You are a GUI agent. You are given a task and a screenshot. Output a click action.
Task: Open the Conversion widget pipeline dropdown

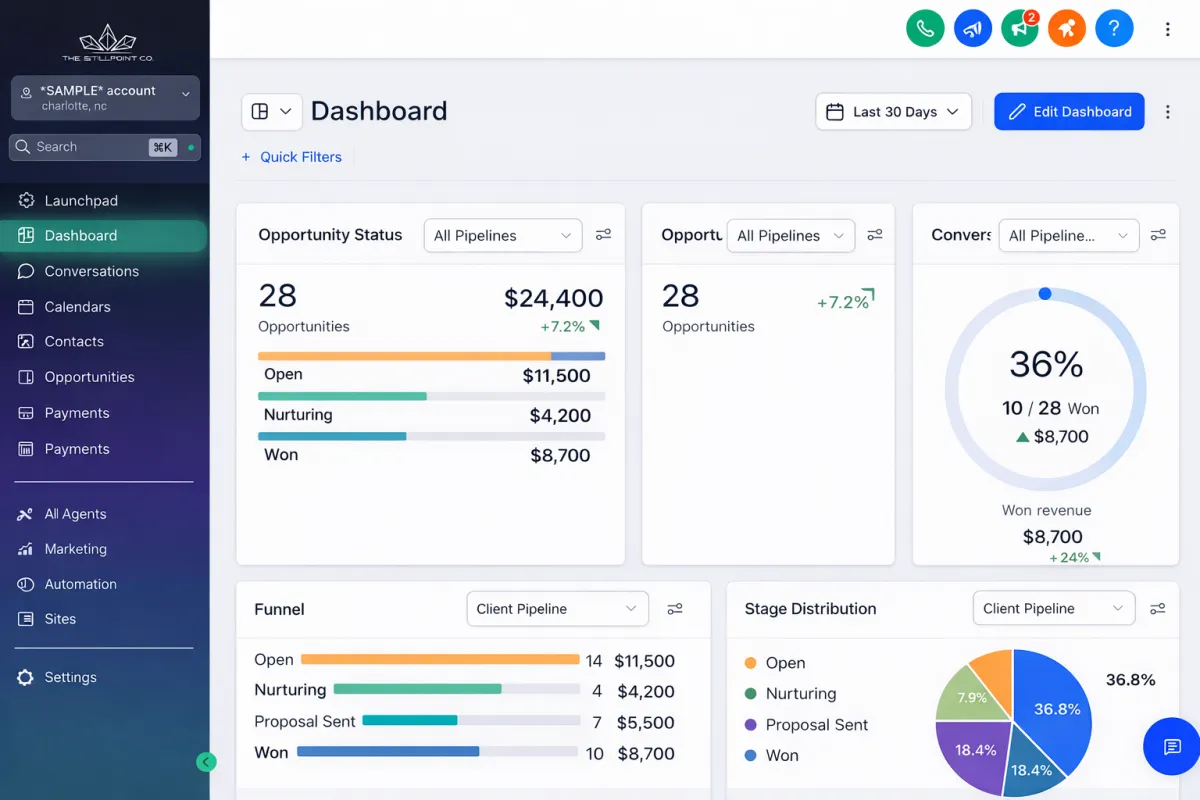1069,235
